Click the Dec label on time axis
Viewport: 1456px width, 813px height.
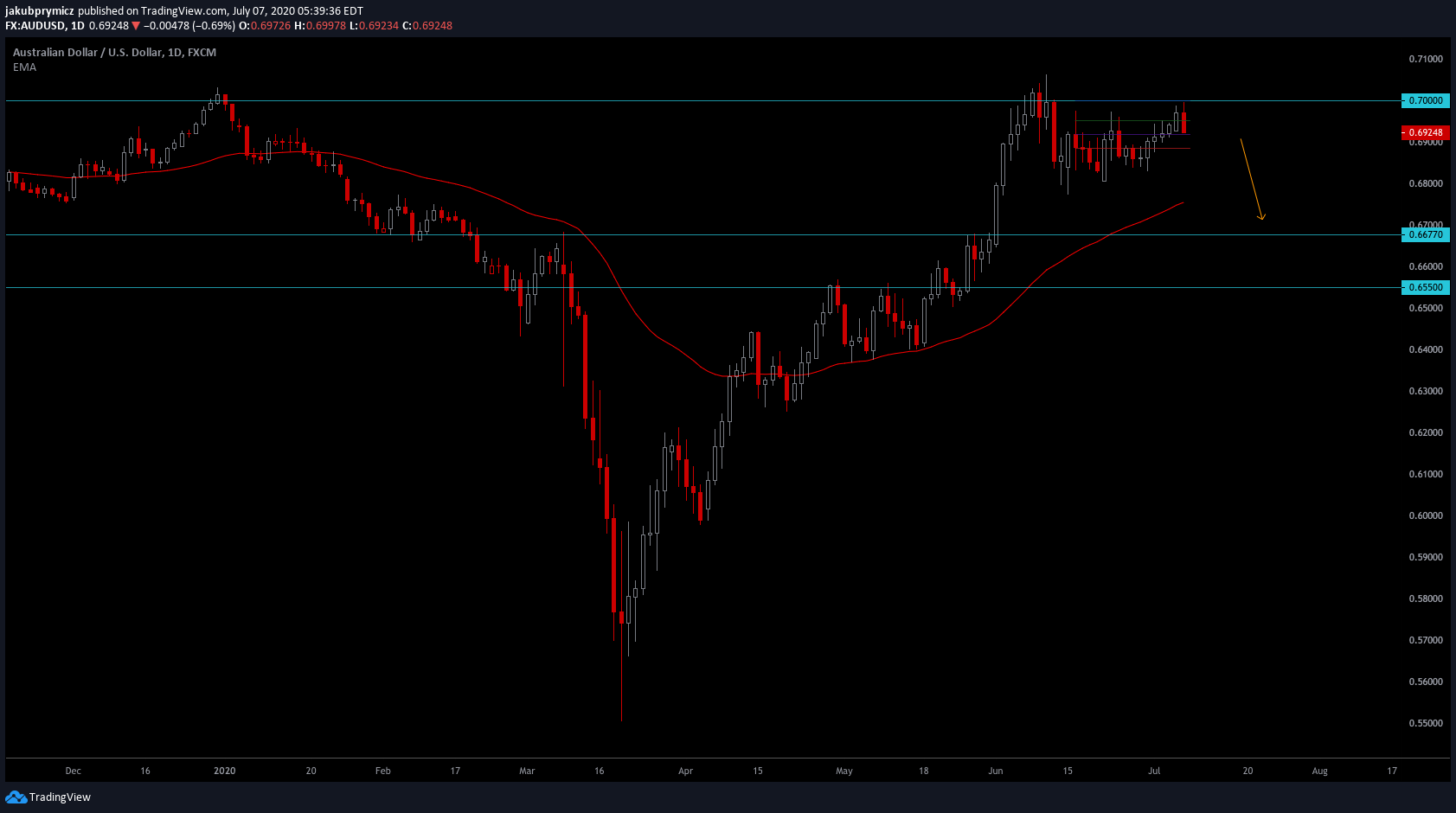point(74,771)
